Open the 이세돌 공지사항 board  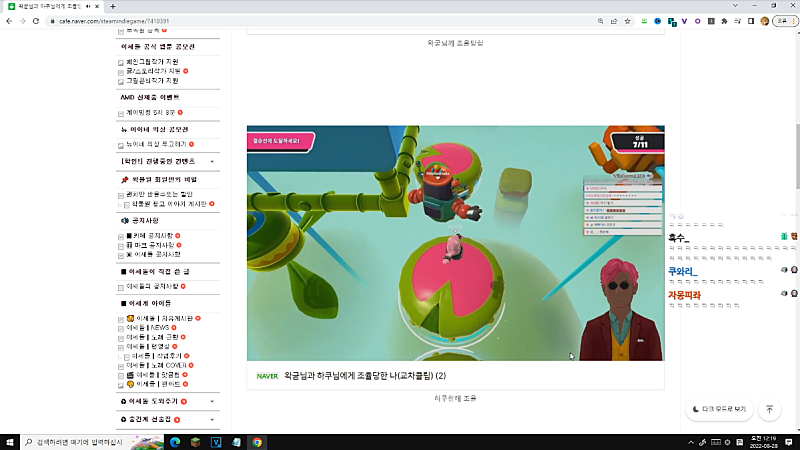coord(153,255)
